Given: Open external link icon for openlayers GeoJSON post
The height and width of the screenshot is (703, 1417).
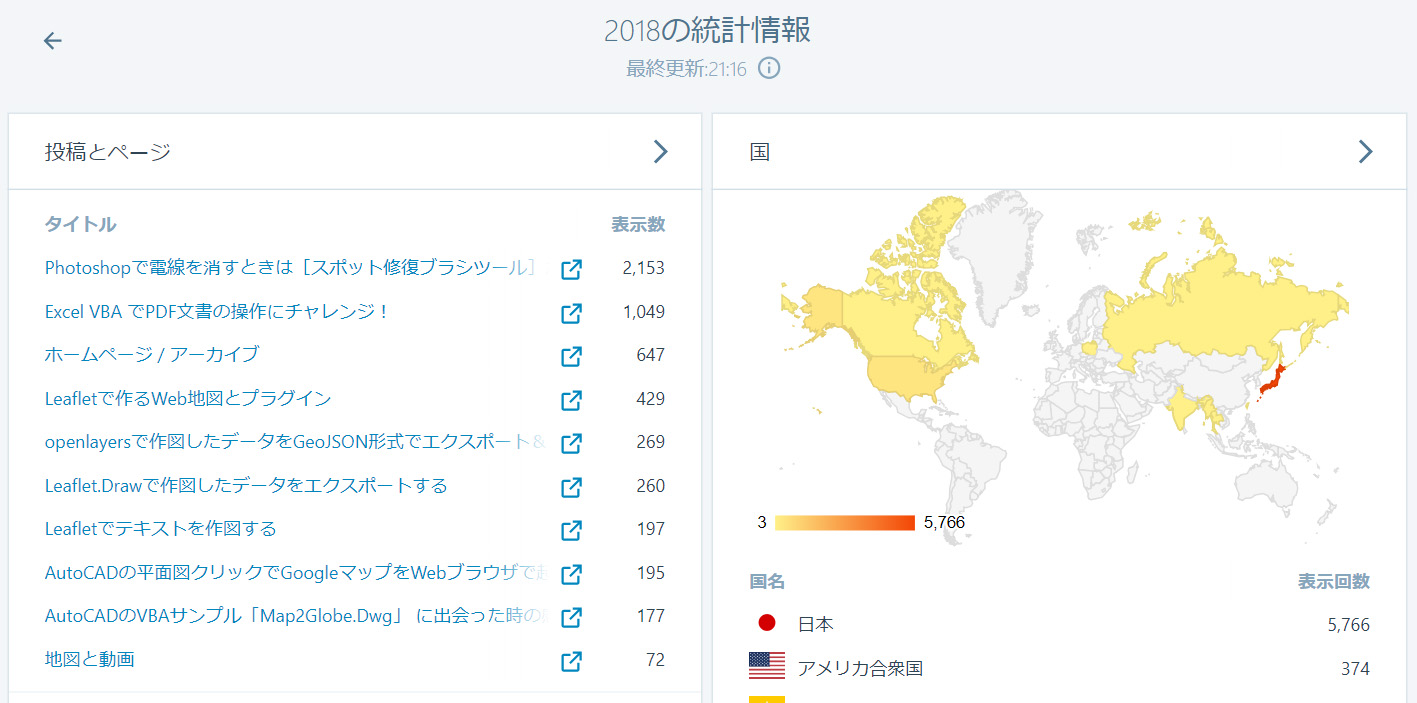Looking at the screenshot, I should point(571,443).
